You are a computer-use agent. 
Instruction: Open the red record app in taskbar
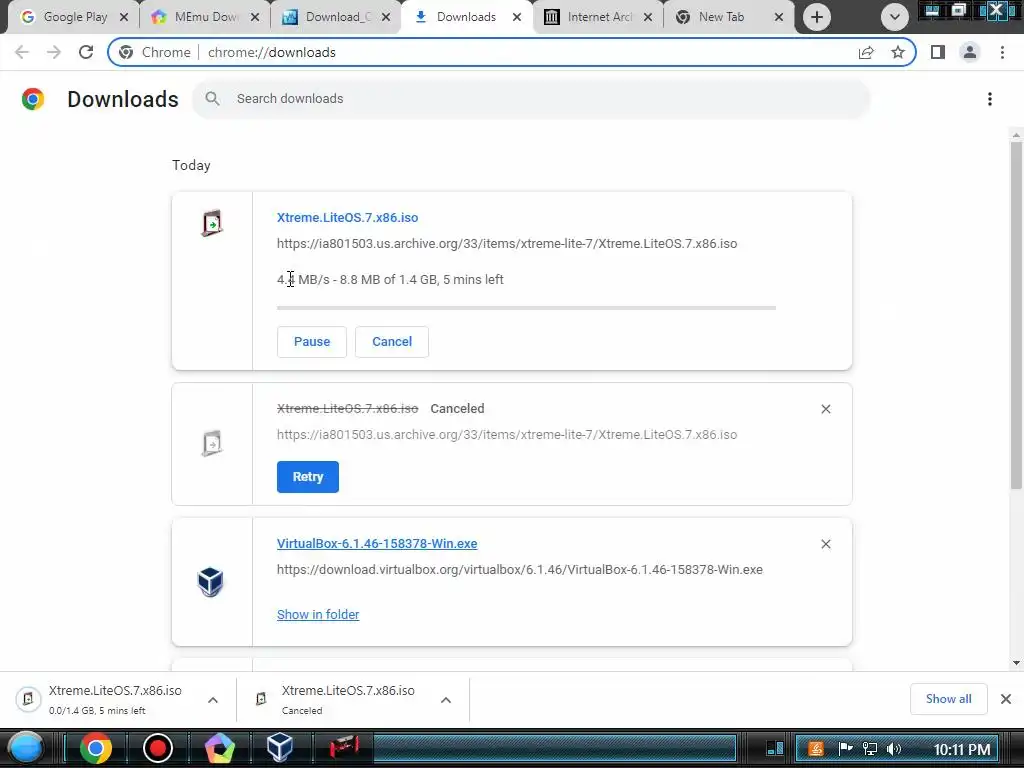[x=157, y=748]
